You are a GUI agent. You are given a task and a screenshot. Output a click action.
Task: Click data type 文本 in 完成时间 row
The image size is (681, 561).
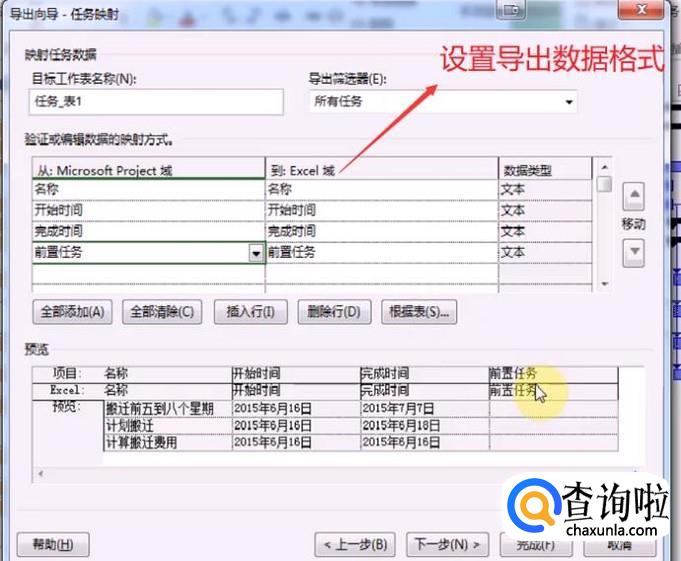(545, 231)
